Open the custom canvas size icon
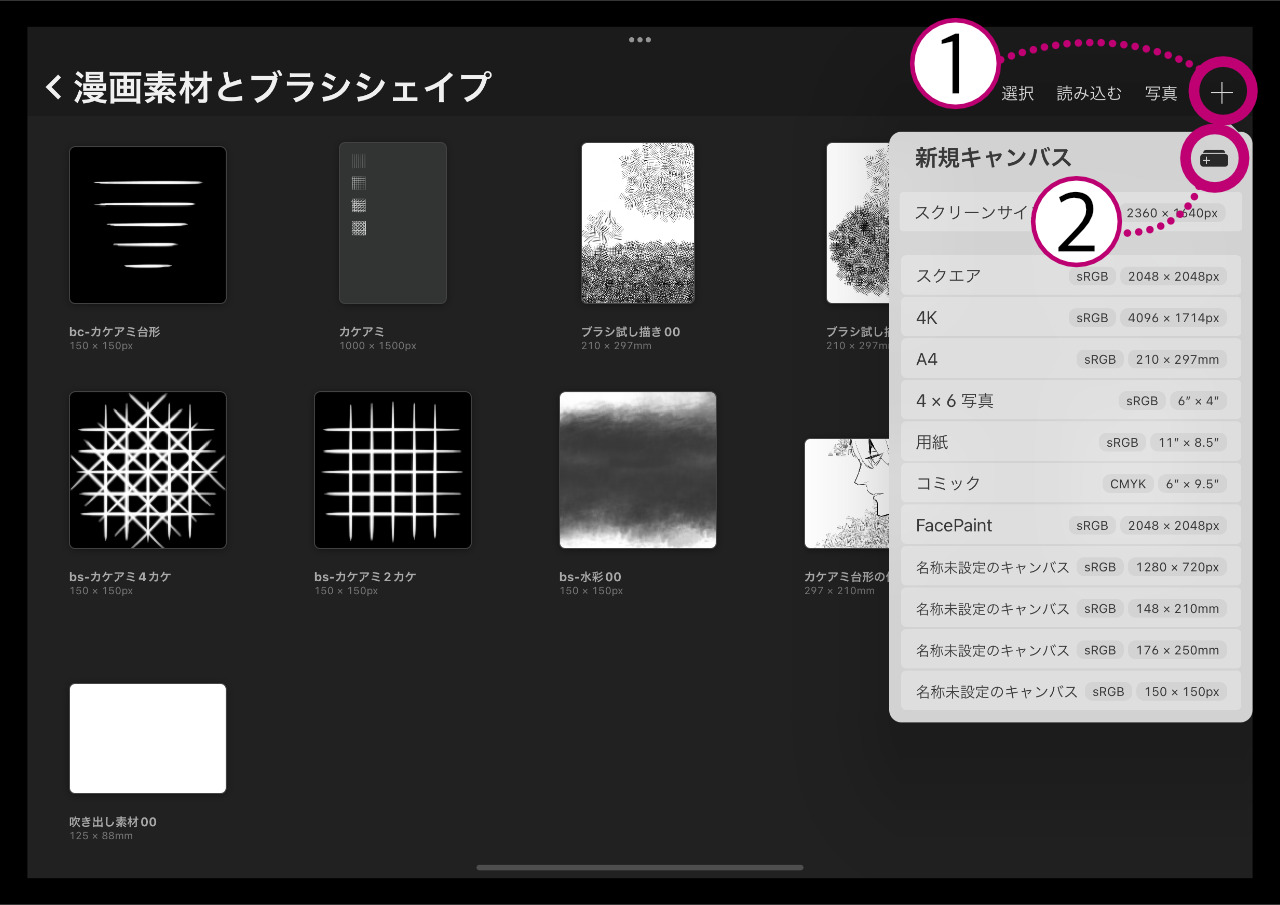Screen dimensions: 1280x905 click(1213, 159)
